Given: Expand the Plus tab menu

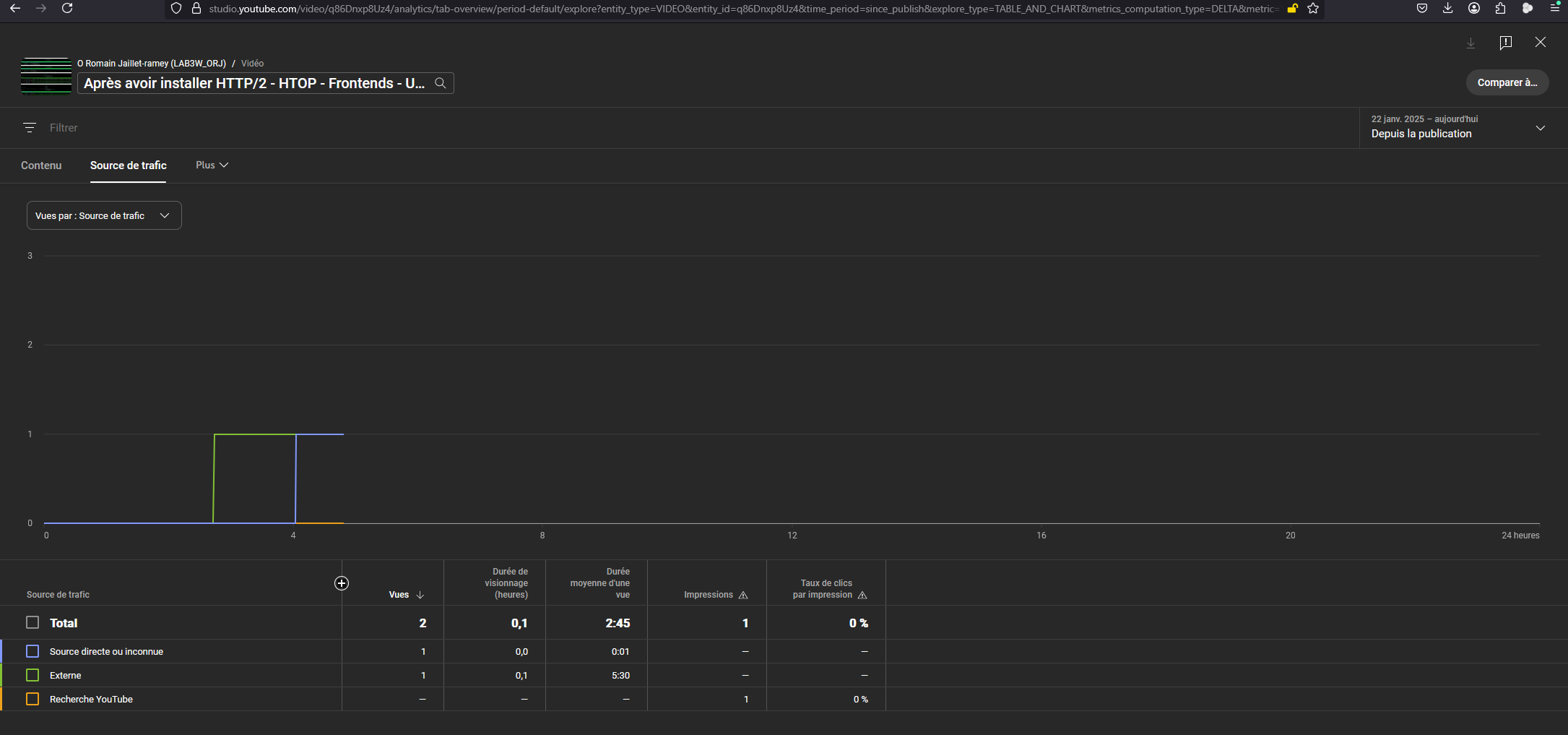Looking at the screenshot, I should 212,166.
